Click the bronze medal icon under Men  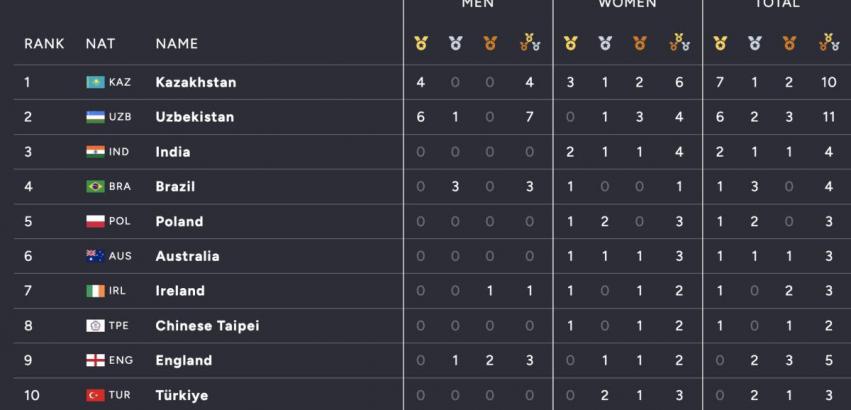[490, 43]
